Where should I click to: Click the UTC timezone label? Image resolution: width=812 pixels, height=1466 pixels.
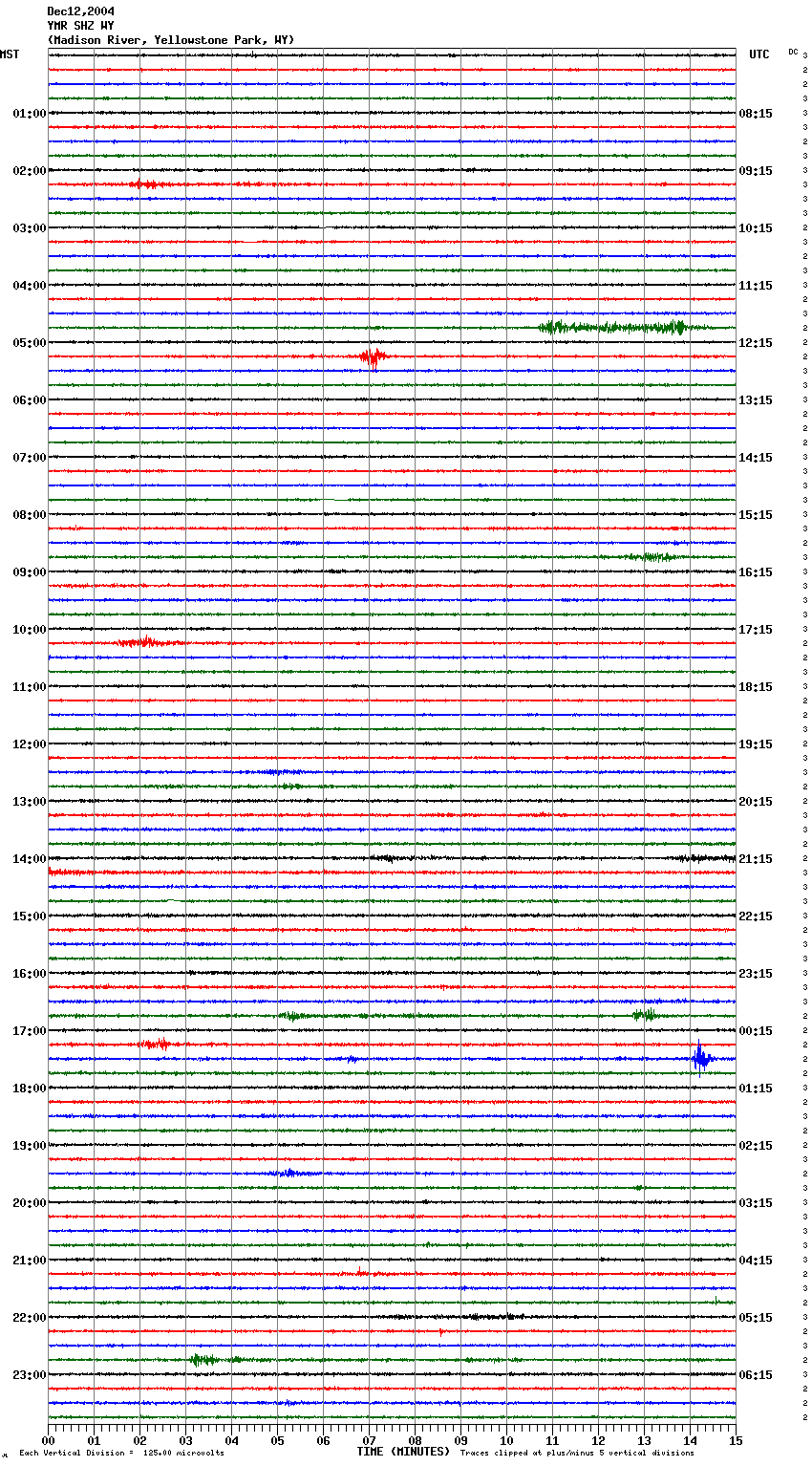pyautogui.click(x=759, y=54)
